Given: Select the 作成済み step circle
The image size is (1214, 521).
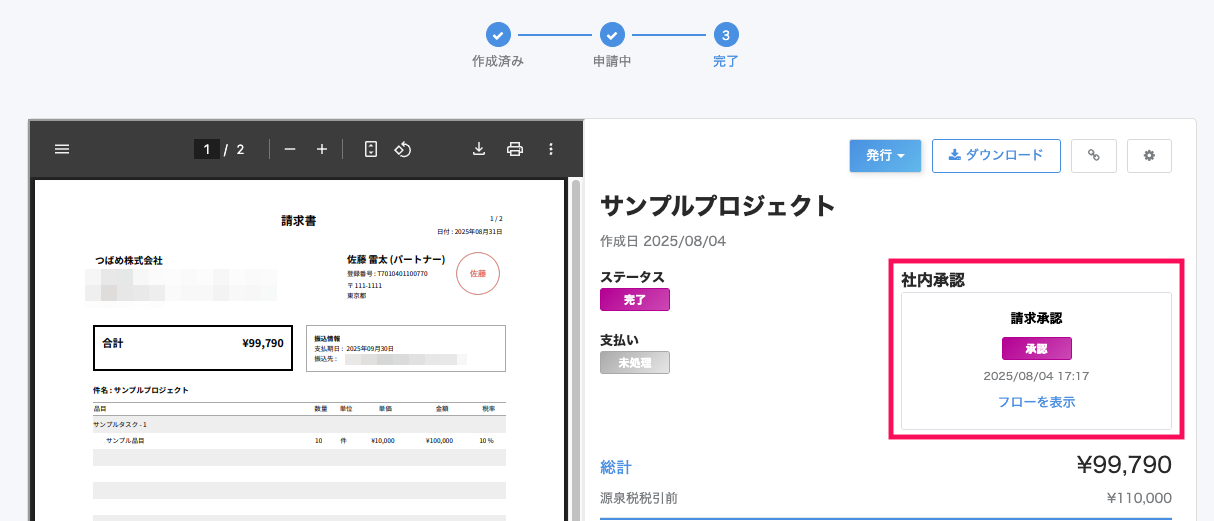Looking at the screenshot, I should (x=498, y=35).
